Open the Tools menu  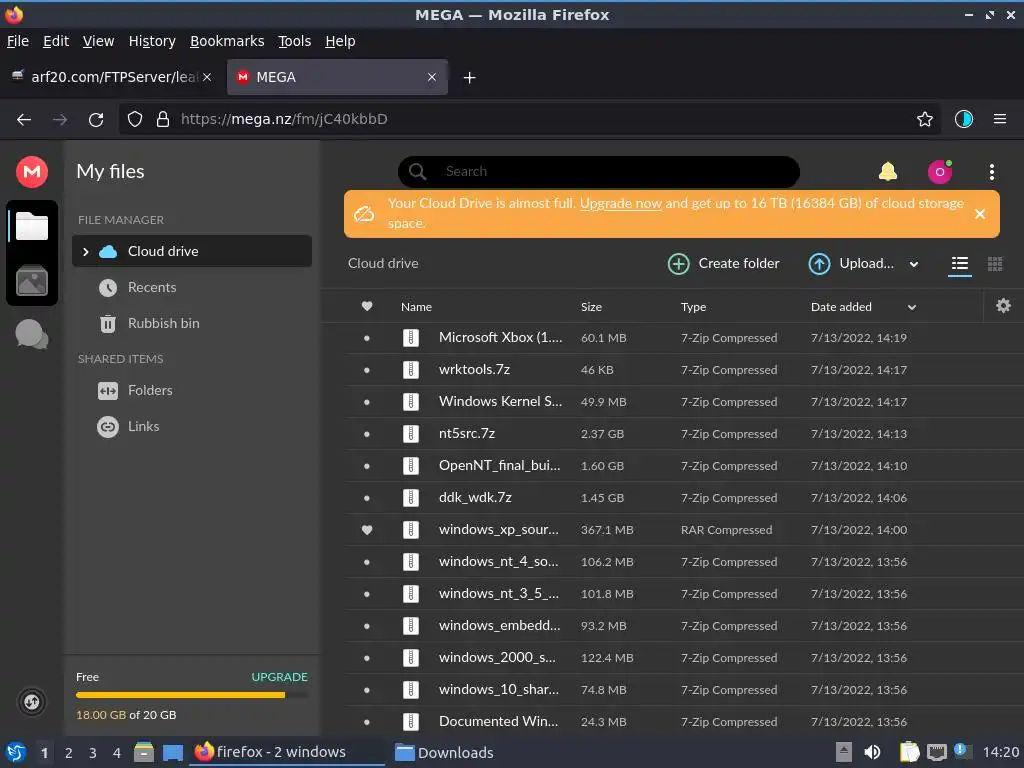294,41
